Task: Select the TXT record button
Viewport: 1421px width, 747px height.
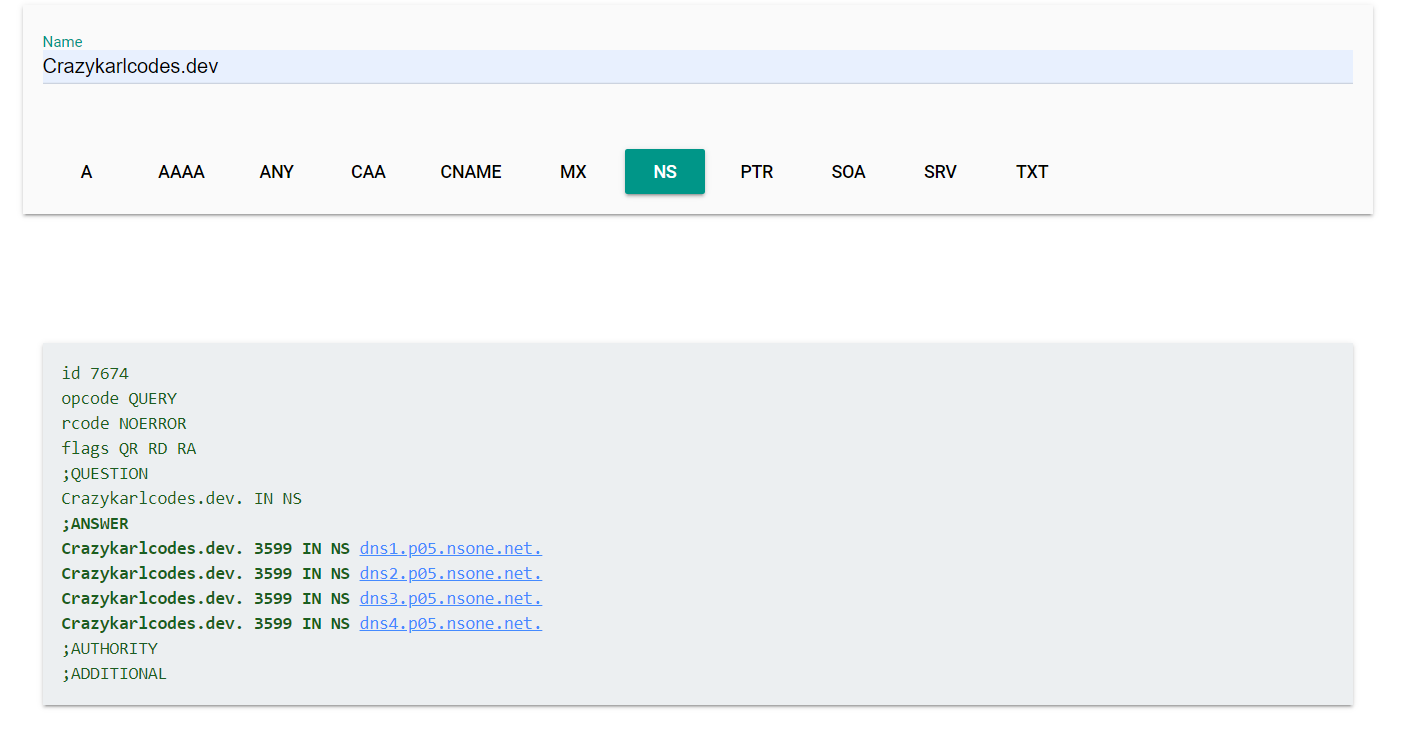Action: (x=1032, y=172)
